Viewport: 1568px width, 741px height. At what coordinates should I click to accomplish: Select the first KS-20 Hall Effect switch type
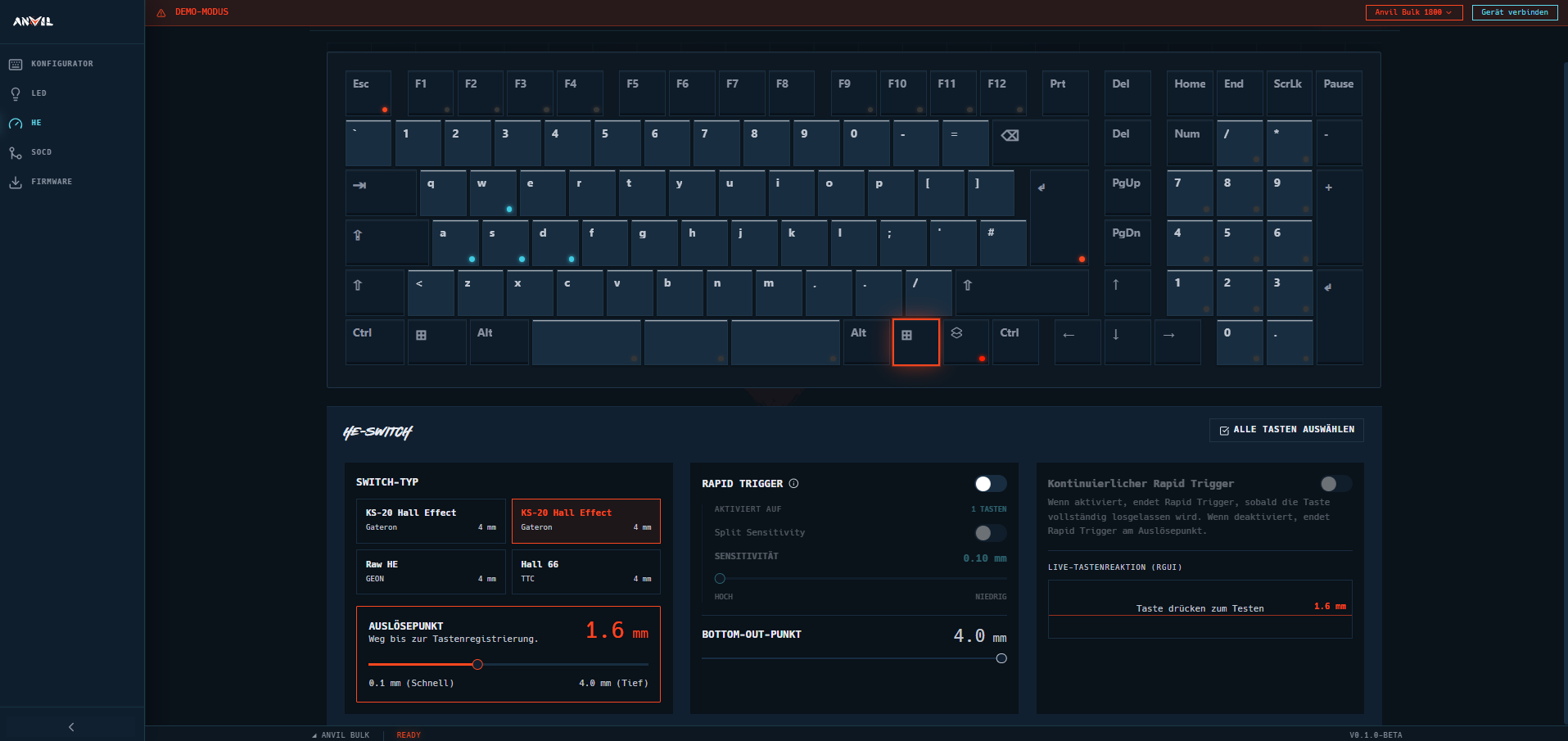click(431, 521)
